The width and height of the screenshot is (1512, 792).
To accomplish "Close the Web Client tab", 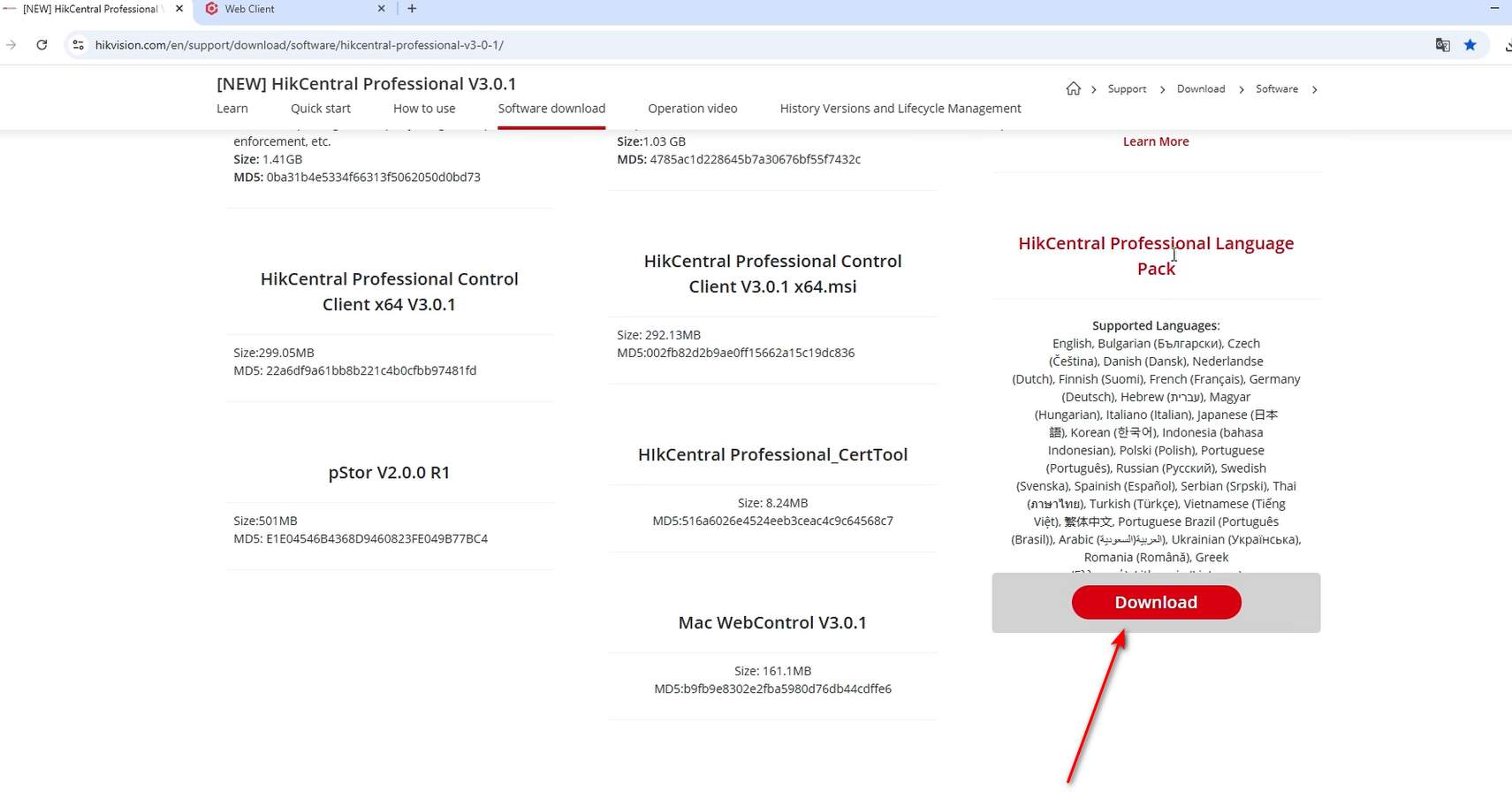I will pyautogui.click(x=382, y=9).
